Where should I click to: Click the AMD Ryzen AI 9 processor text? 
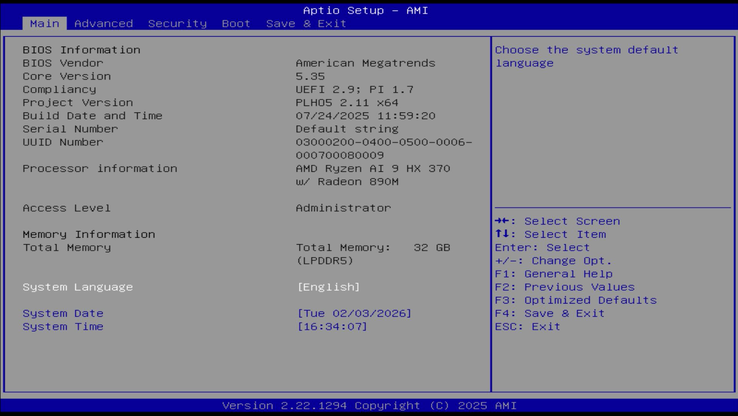coord(372,168)
